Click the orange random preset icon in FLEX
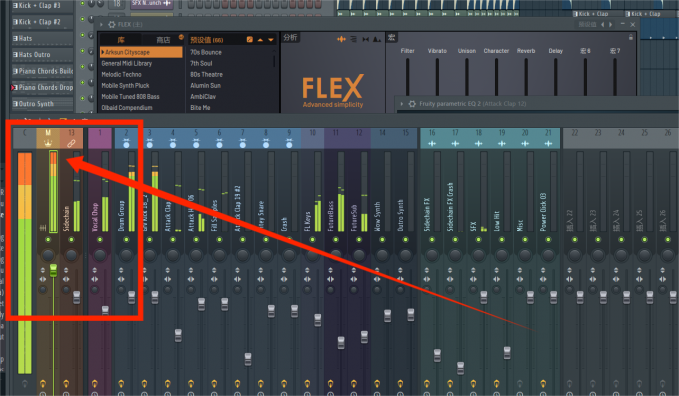This screenshot has height=396, width=679. (250, 40)
